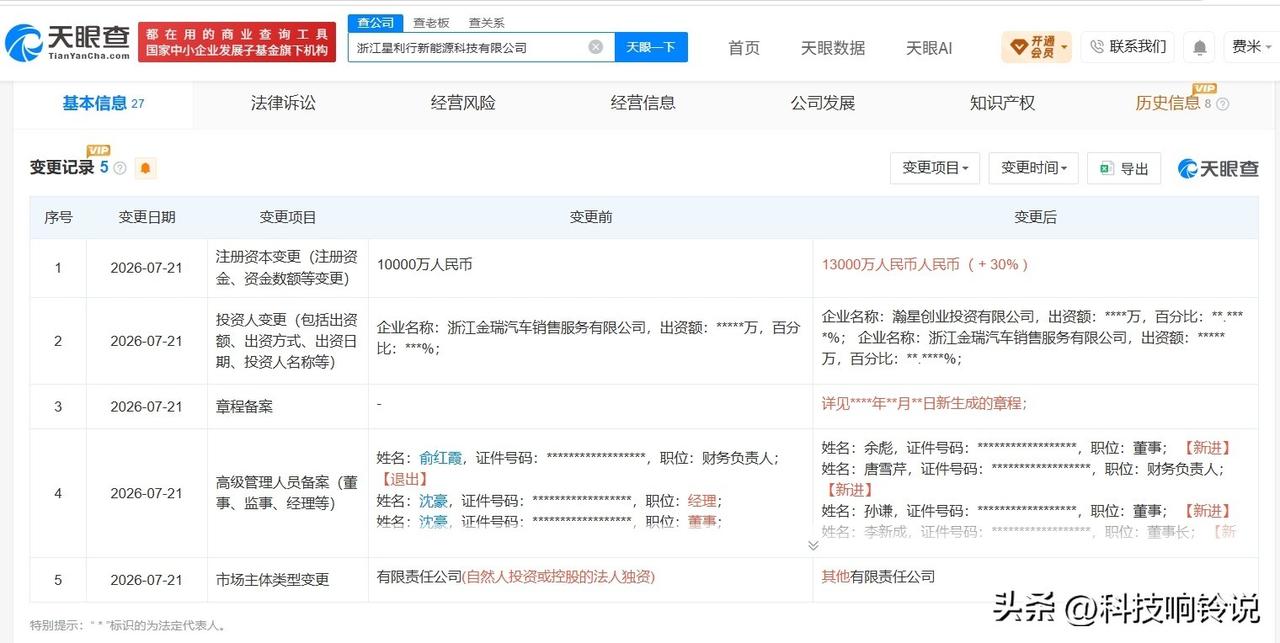Click the 联系我们 phone button
Screen dimensions: 1280x643
coord(1128,46)
